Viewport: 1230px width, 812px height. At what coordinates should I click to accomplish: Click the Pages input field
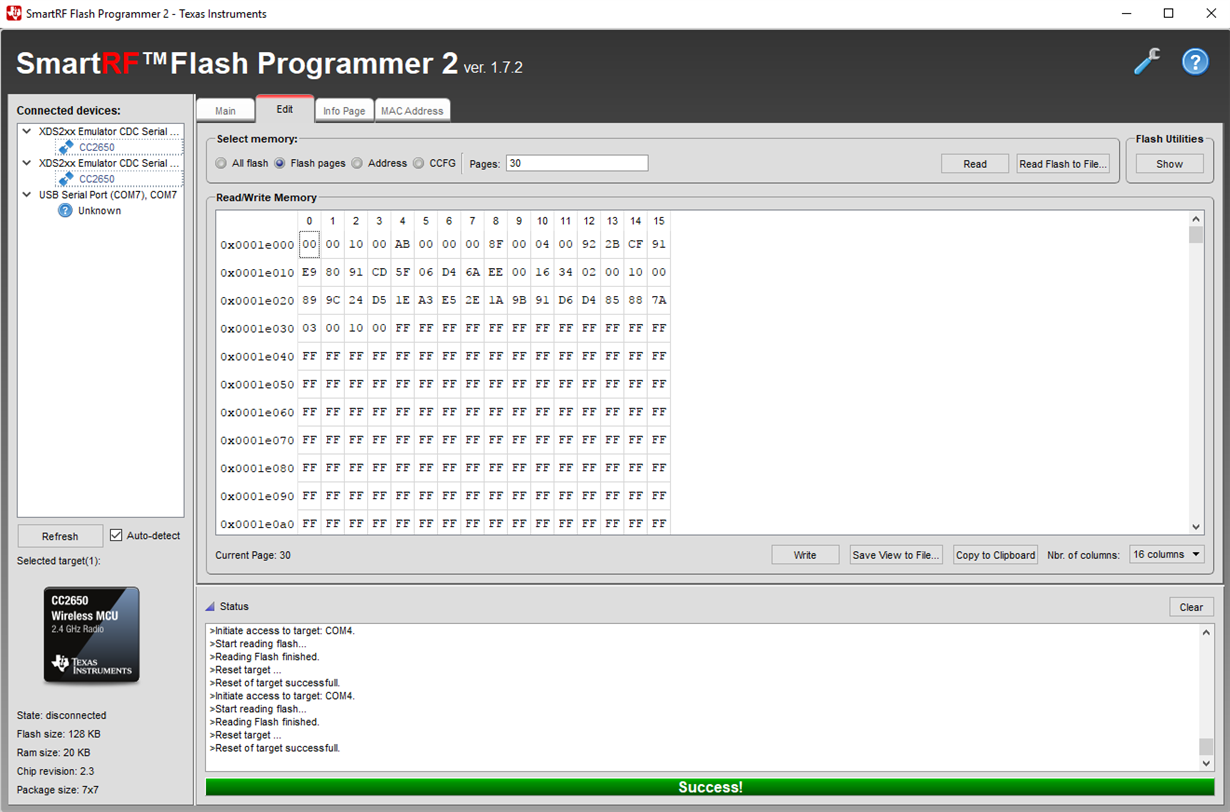[x=577, y=163]
